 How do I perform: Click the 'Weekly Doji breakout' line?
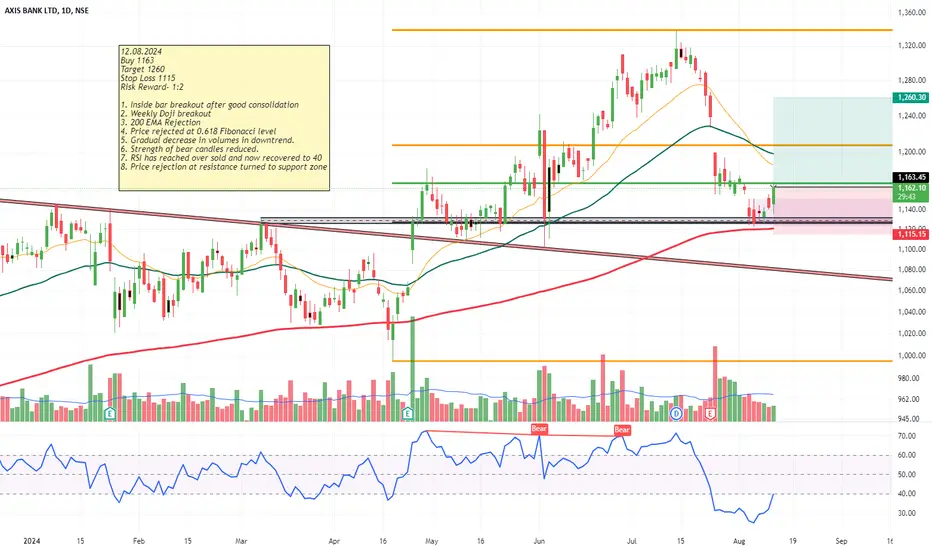click(166, 114)
